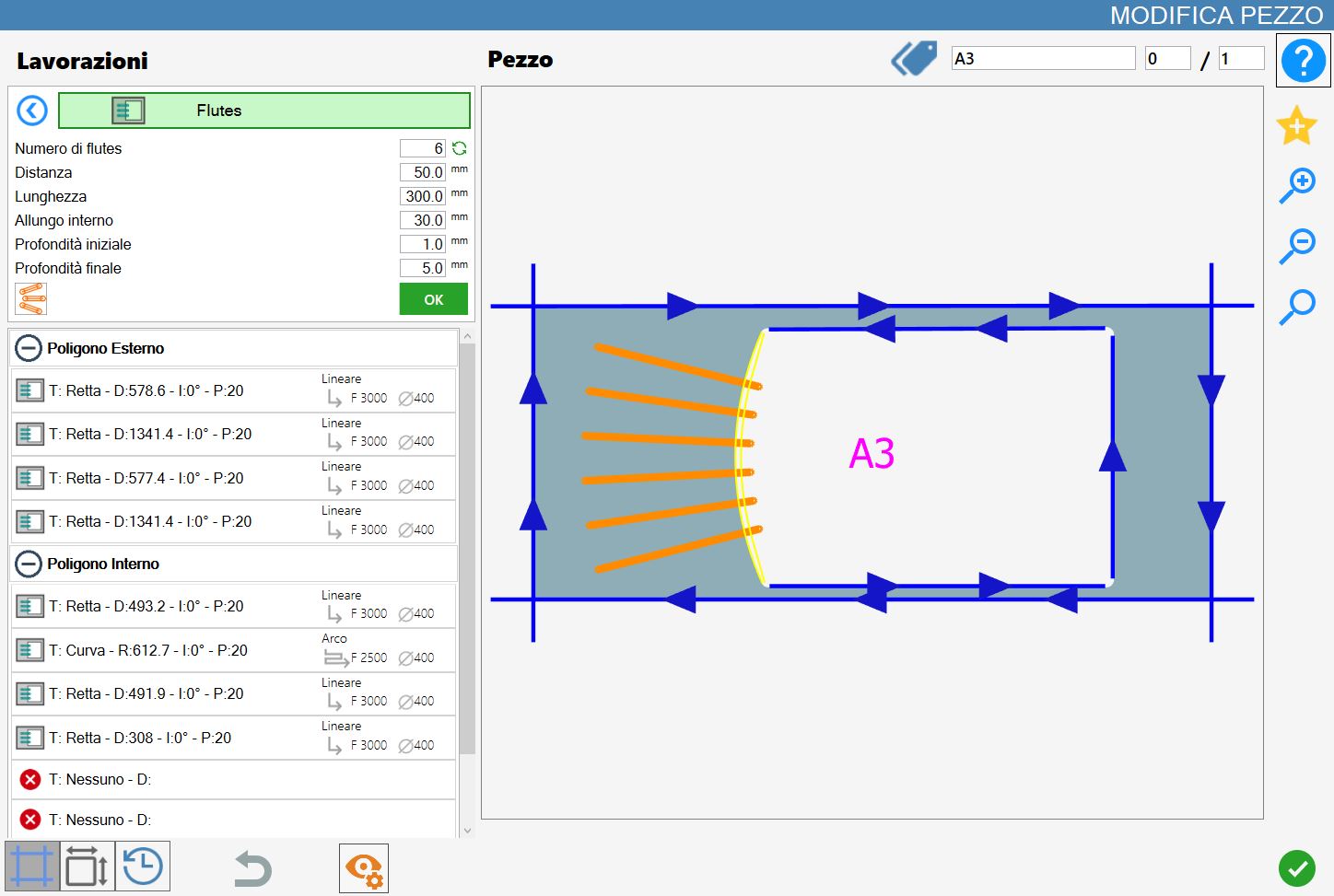
Task: Collapse the Poligono Esterno group
Action: (x=29, y=348)
